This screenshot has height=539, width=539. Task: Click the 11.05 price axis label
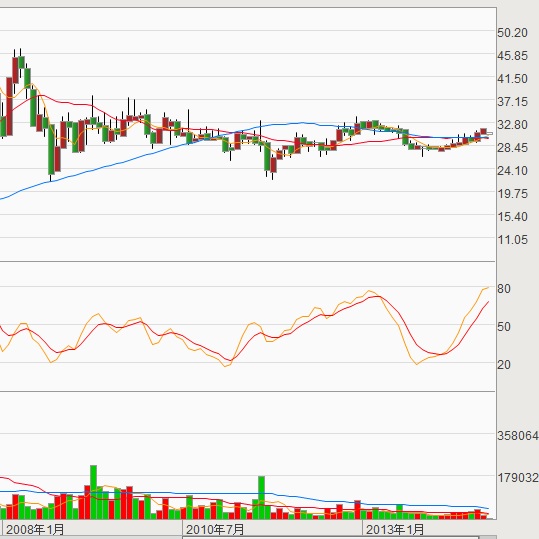click(512, 240)
